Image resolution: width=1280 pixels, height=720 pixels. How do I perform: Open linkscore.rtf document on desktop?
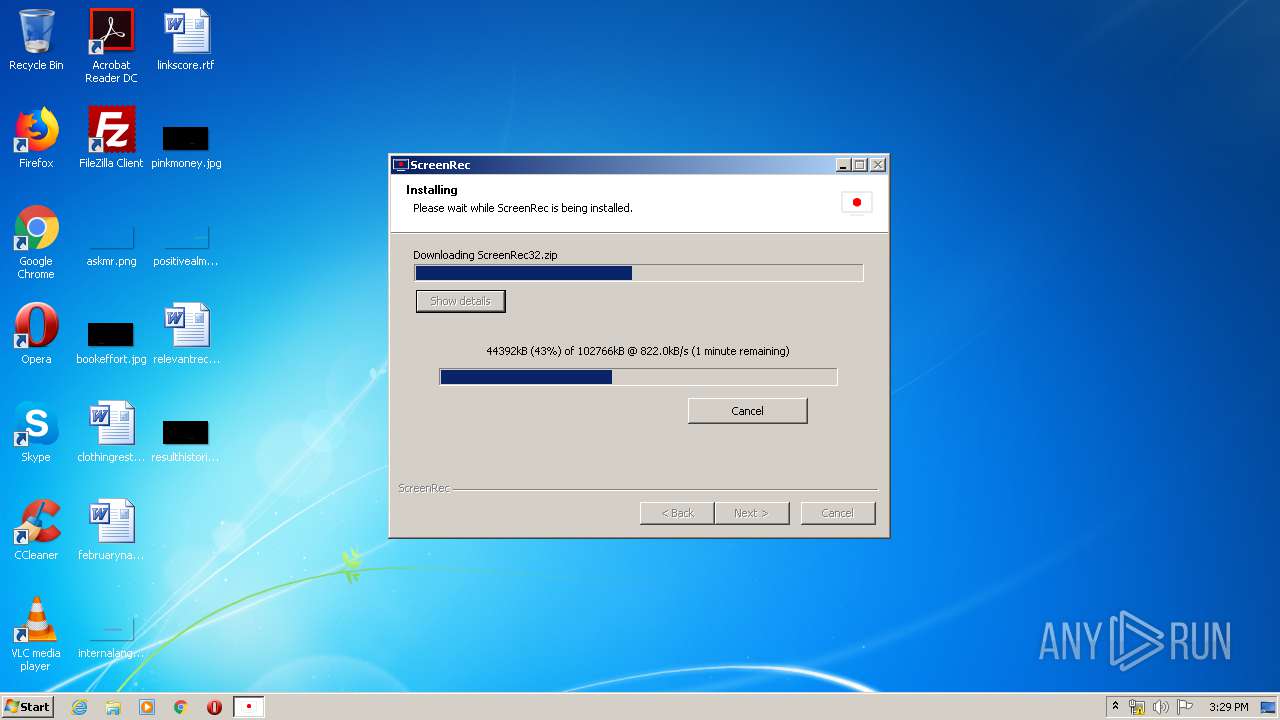coord(186,40)
